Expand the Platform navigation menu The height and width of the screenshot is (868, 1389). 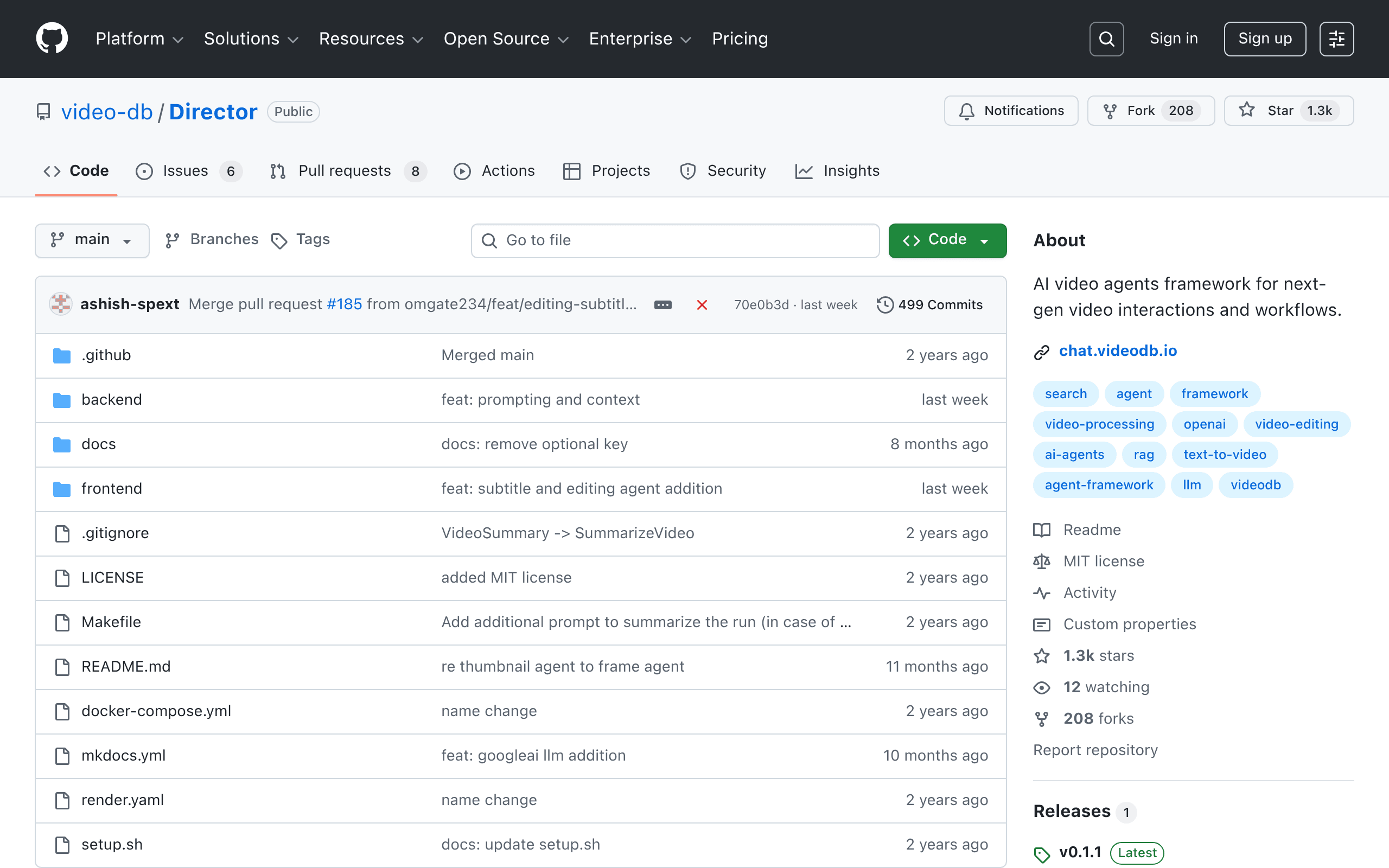[x=139, y=39]
